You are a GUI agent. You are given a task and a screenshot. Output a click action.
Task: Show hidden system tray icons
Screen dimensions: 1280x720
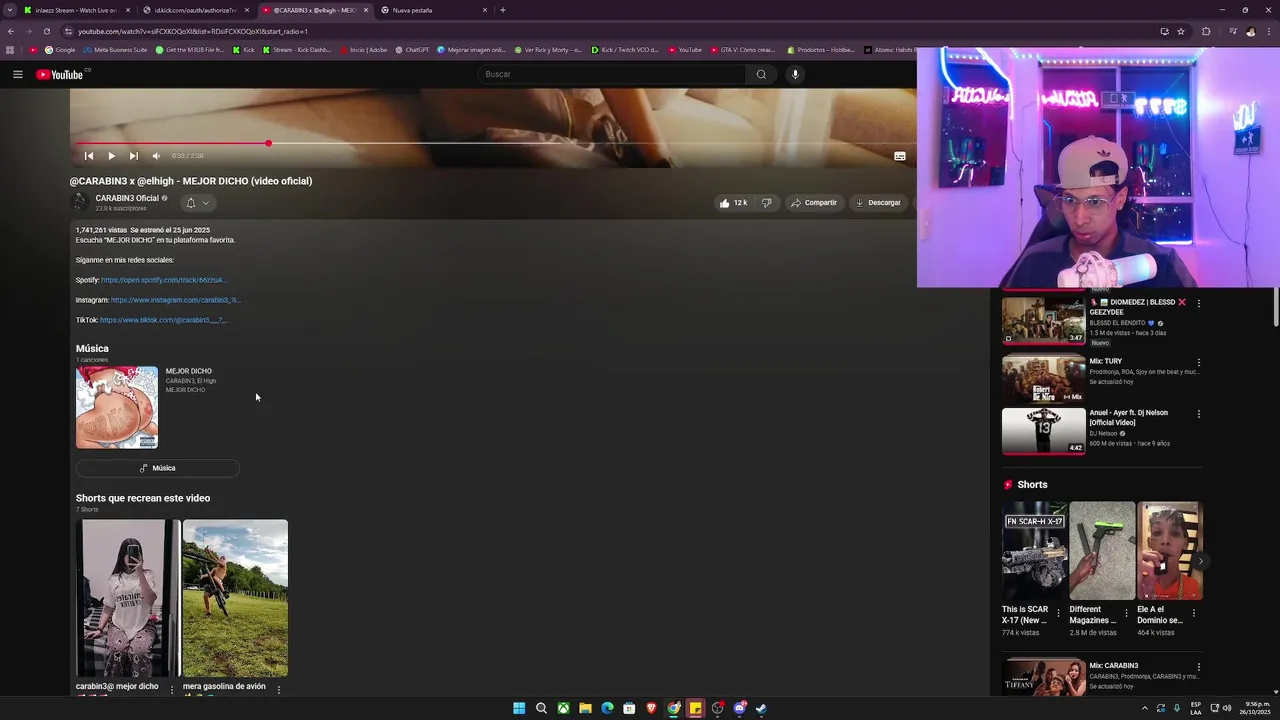[1145, 708]
